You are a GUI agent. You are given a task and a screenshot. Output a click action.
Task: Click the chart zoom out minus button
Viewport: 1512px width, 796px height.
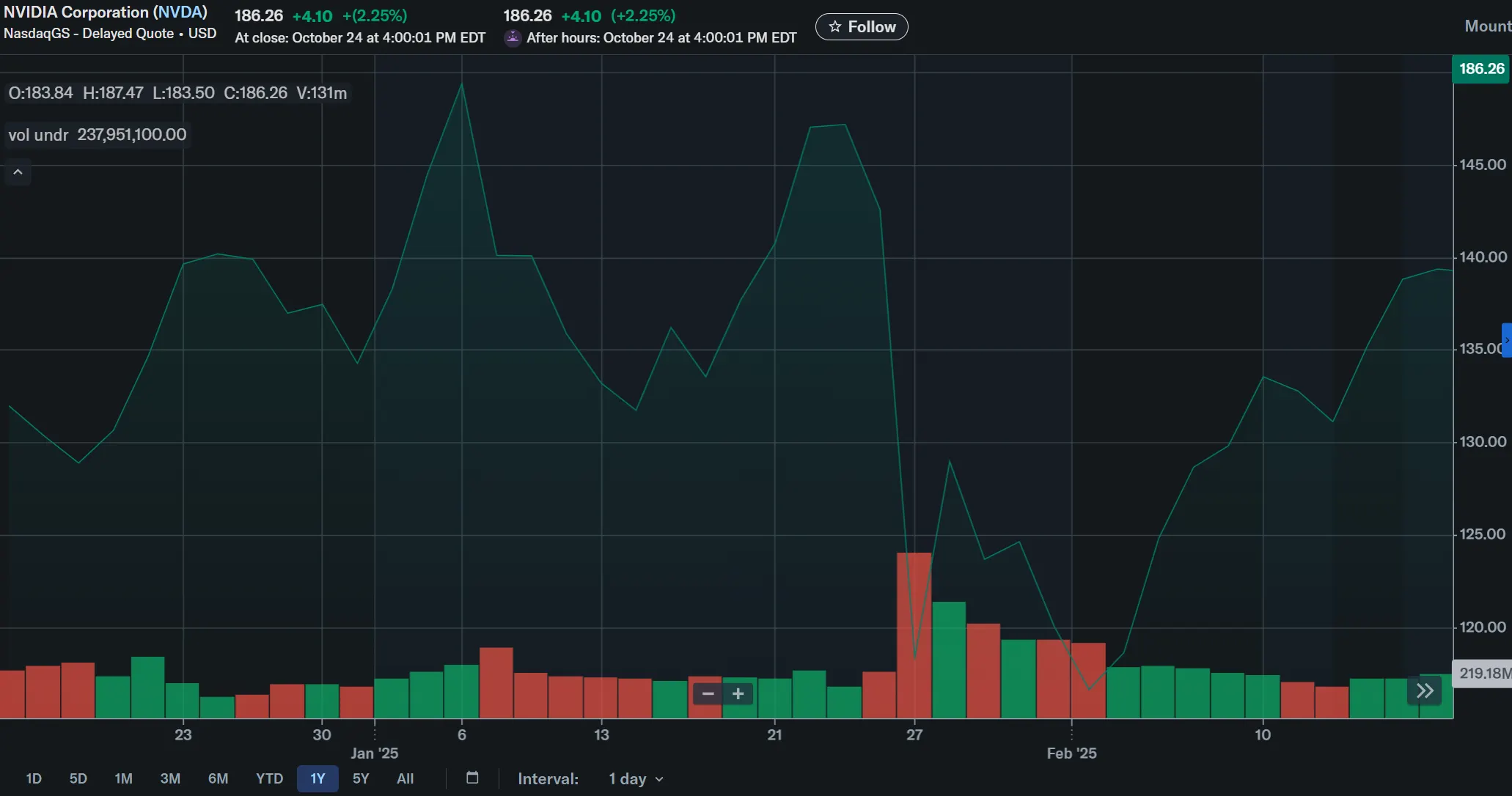(708, 693)
